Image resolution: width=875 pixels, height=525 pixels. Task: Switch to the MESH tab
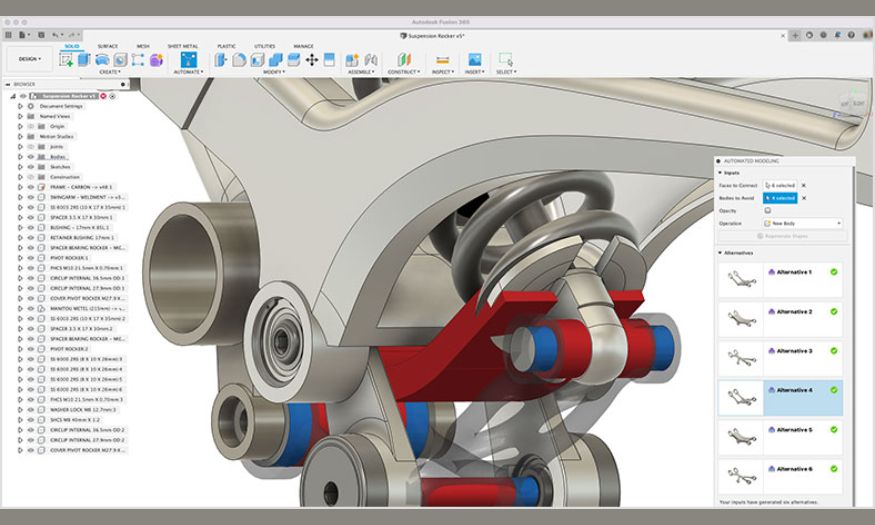click(143, 46)
